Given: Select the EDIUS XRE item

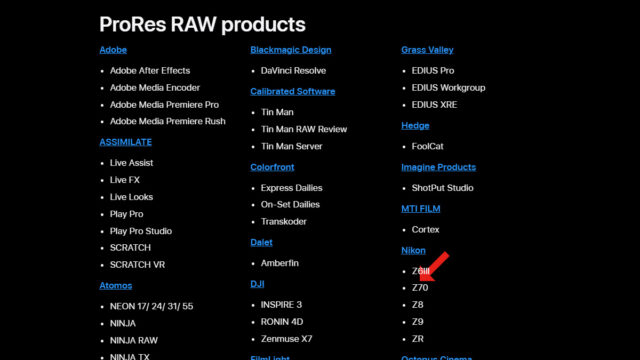Looking at the screenshot, I should pyautogui.click(x=434, y=105).
